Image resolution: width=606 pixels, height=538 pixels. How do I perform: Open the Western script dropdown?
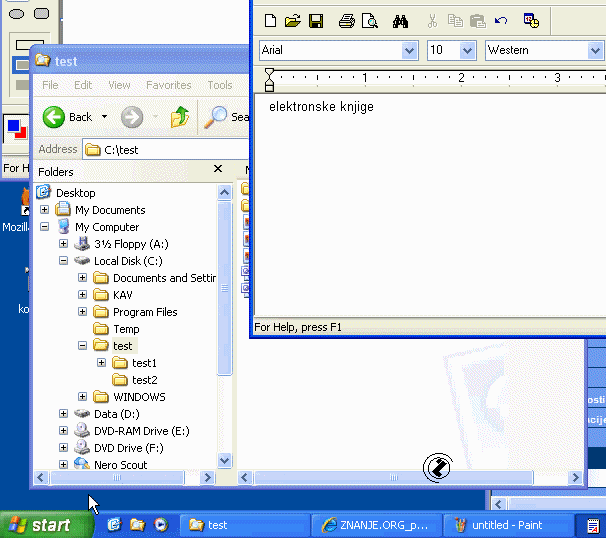(595, 50)
